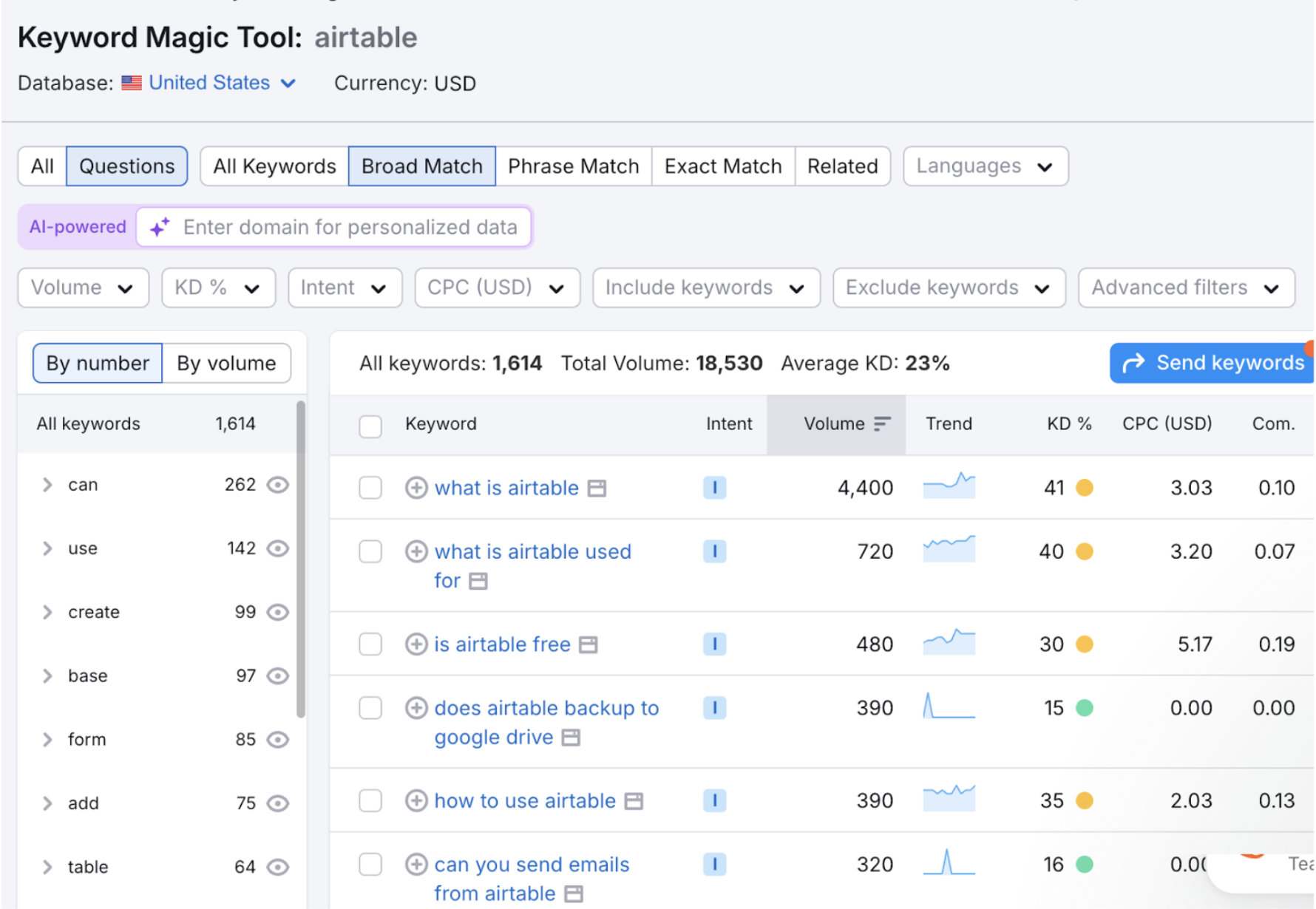Open the KD % filter dropdown
Viewport: 1316px width, 909px height.
219,287
